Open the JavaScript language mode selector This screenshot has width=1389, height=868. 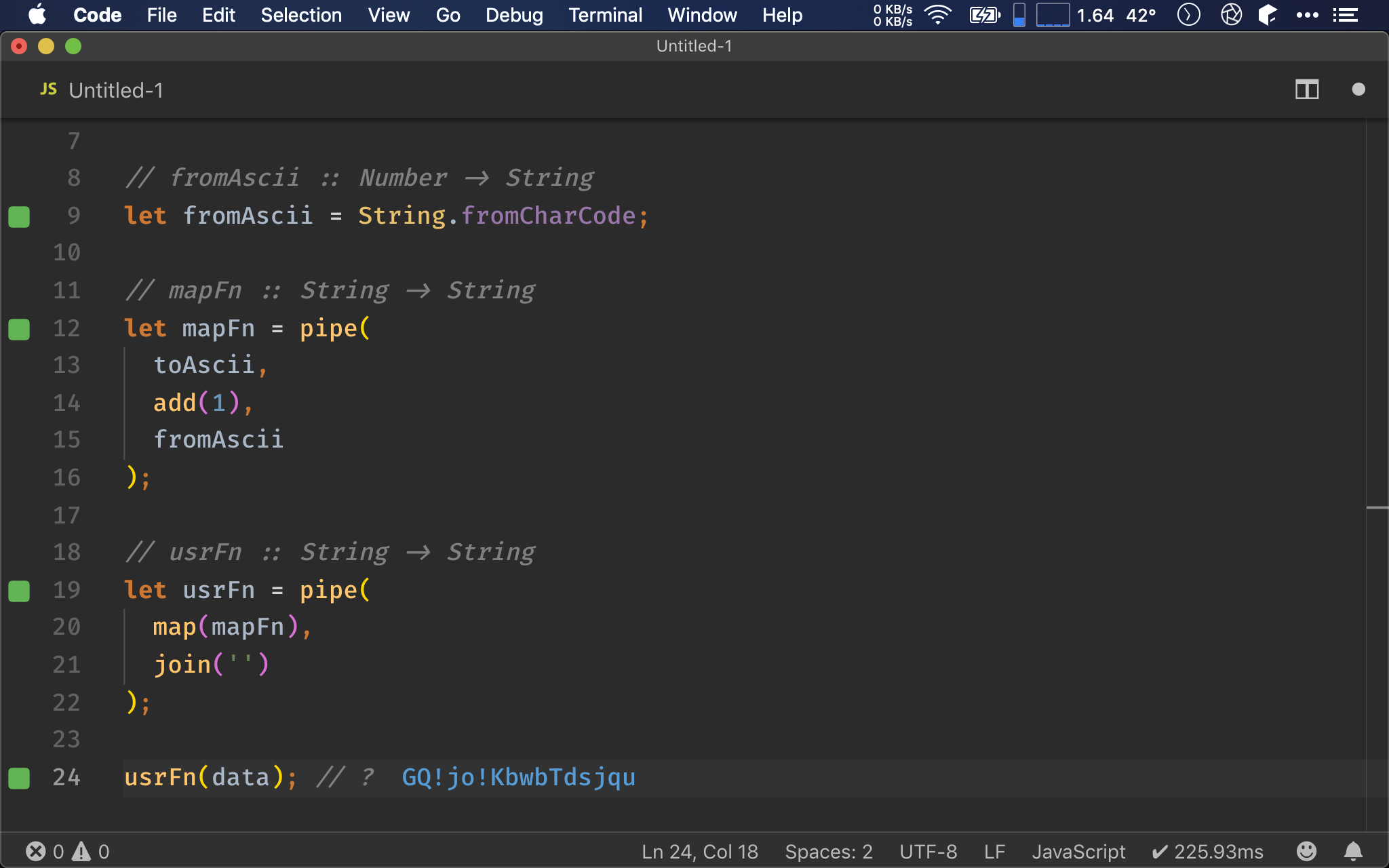coord(1078,851)
